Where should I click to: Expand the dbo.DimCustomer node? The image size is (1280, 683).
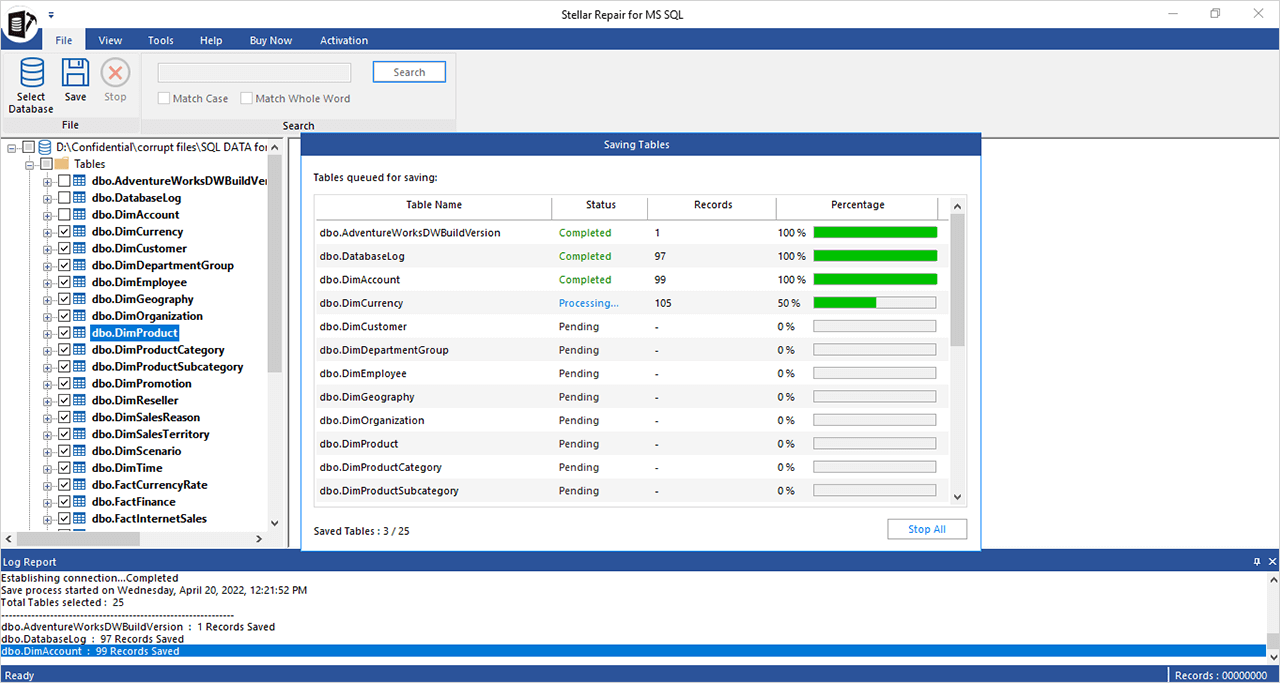tap(47, 249)
